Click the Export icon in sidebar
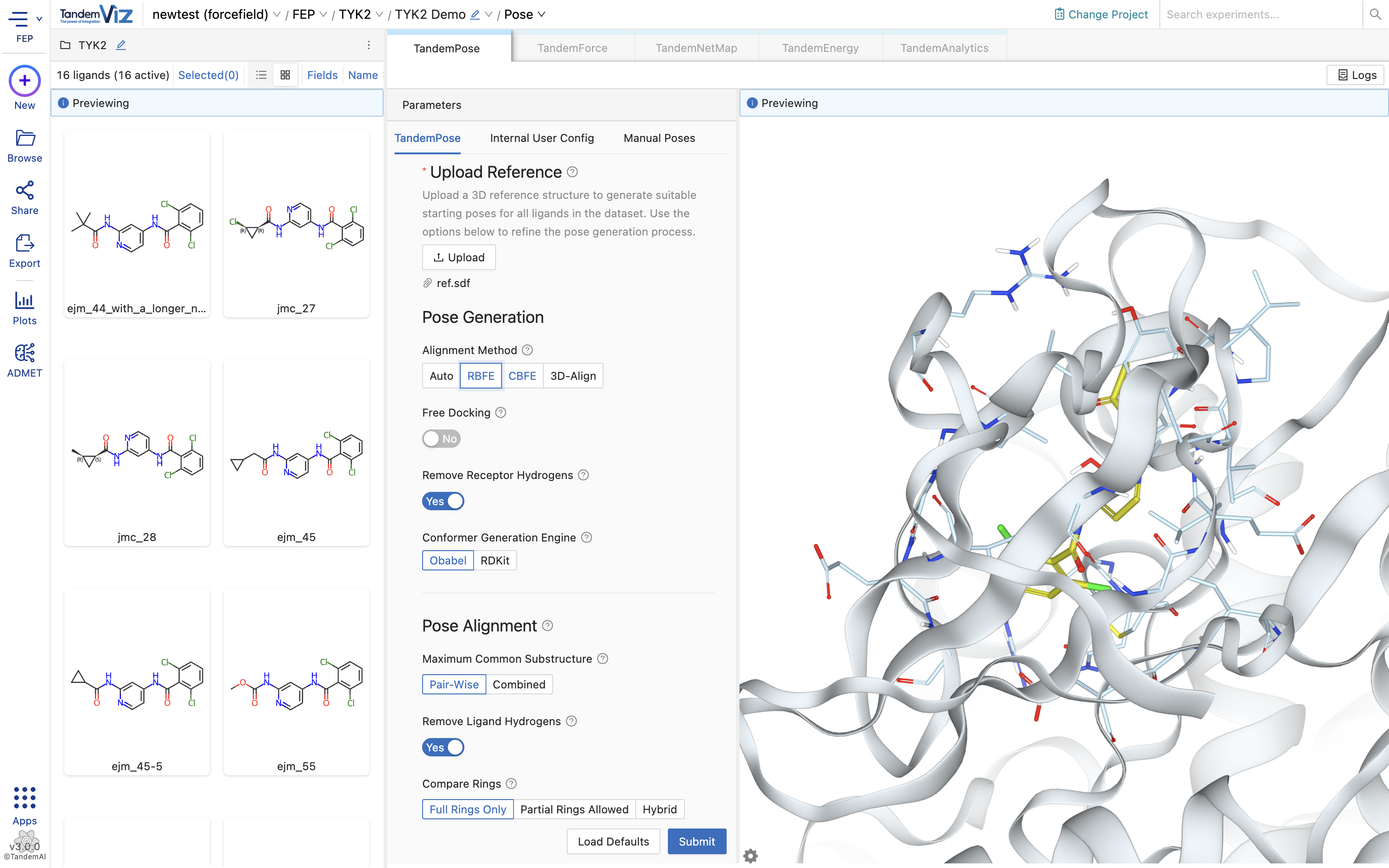Viewport: 1389px width, 868px height. pos(25,243)
